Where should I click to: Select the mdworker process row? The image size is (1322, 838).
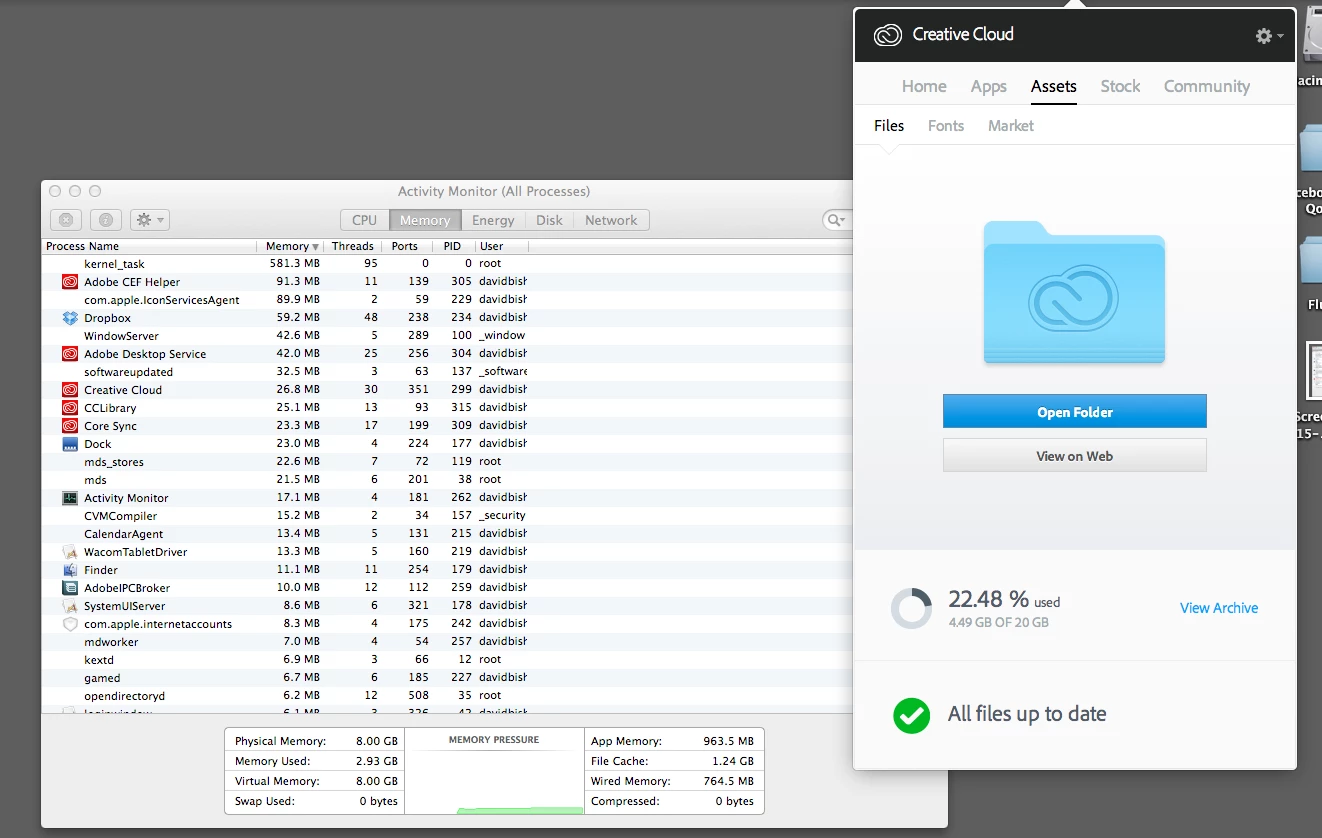pyautogui.click(x=447, y=642)
